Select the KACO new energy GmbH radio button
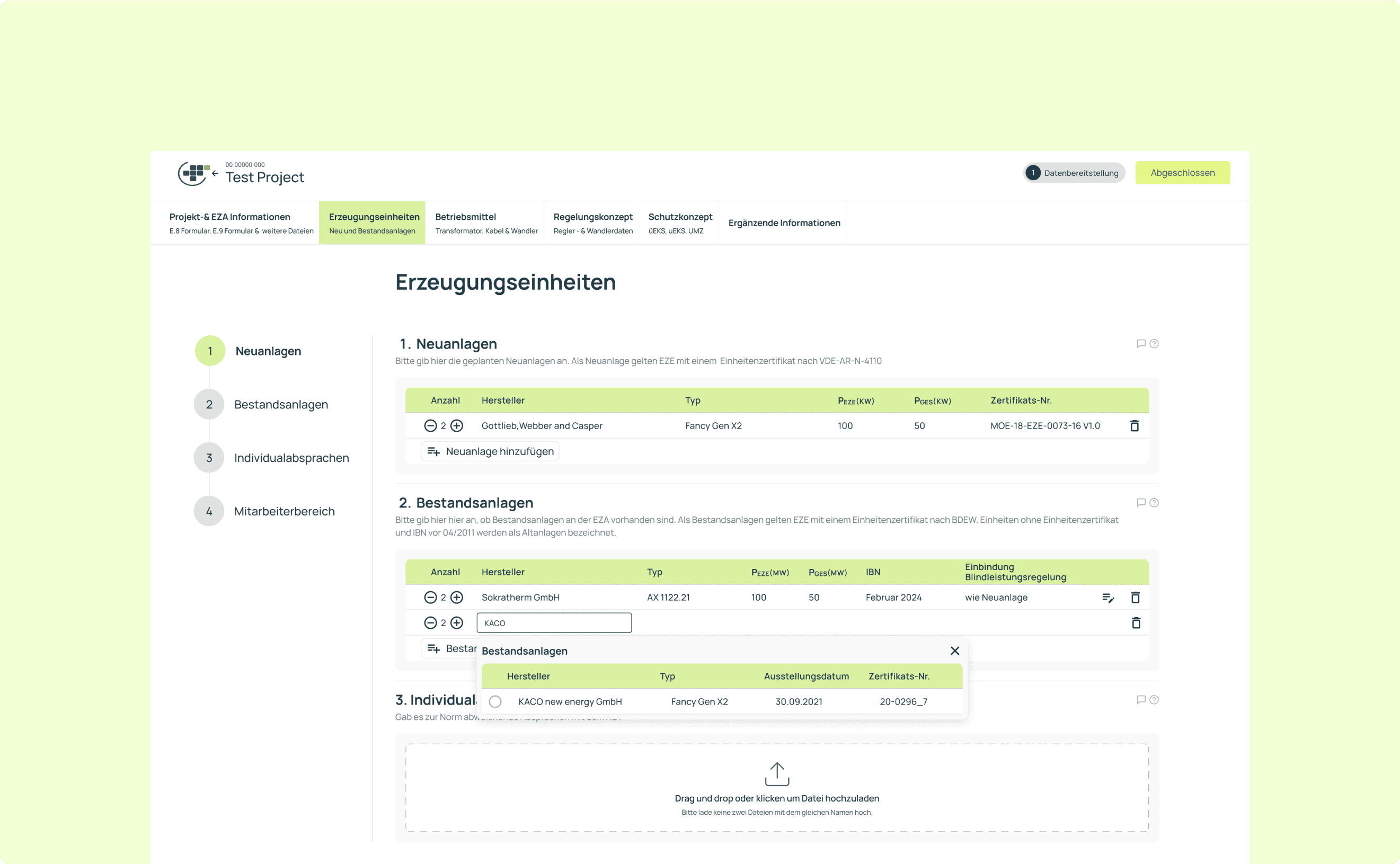 click(x=495, y=702)
